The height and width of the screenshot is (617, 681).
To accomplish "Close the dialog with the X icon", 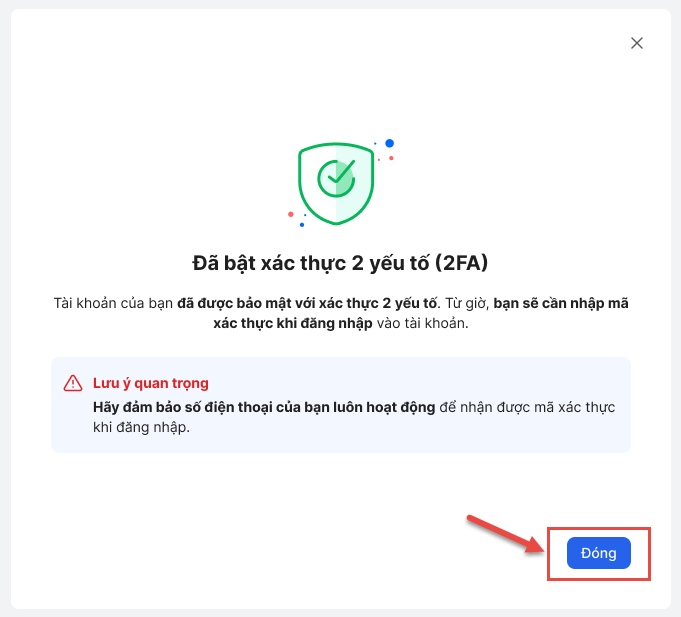I will pos(636,43).
